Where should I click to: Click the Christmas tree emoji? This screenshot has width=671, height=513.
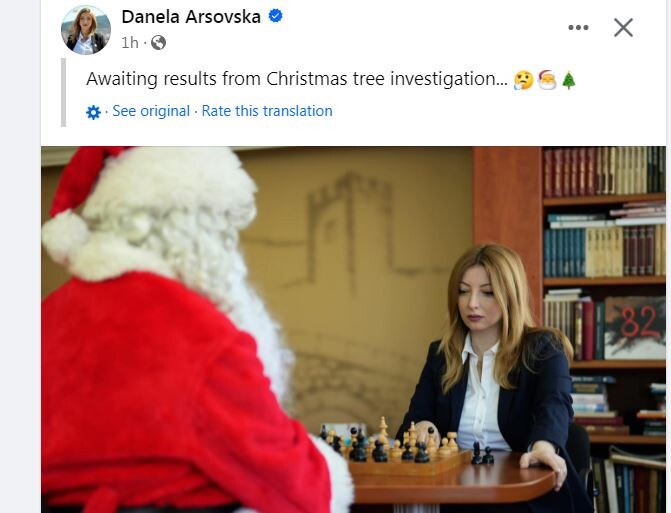click(x=569, y=80)
